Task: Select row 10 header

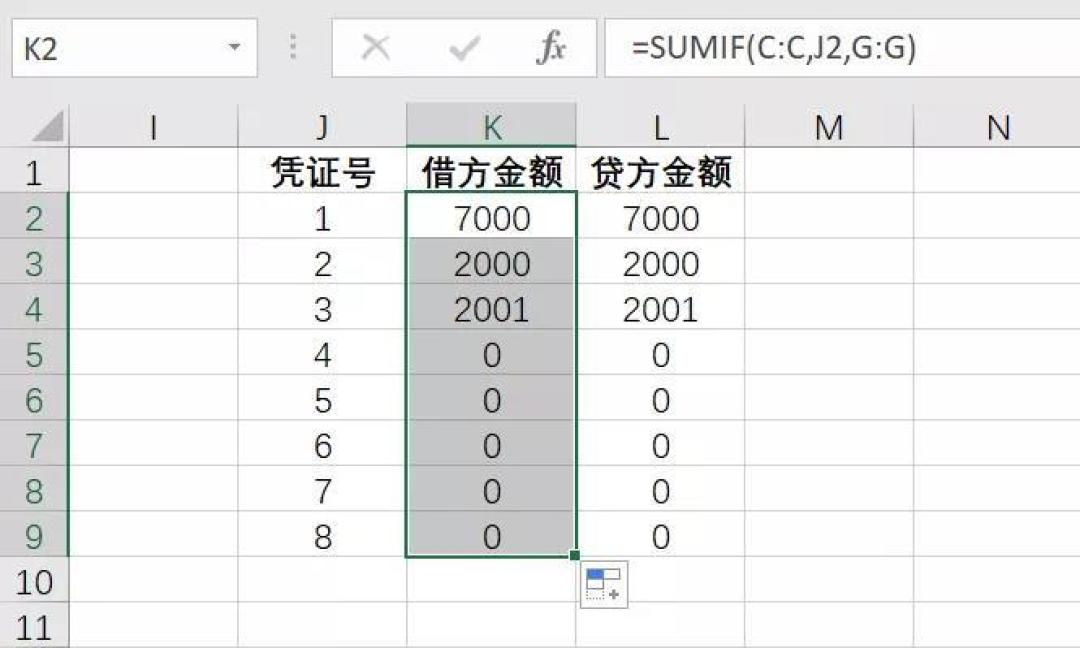Action: tap(34, 580)
